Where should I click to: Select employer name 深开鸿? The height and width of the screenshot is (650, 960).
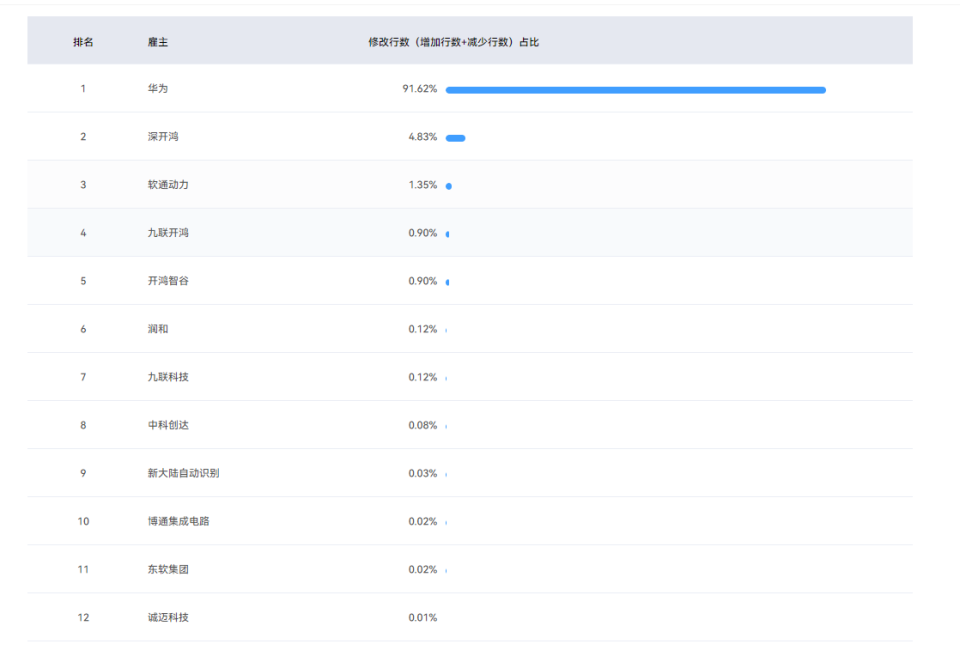pos(163,136)
